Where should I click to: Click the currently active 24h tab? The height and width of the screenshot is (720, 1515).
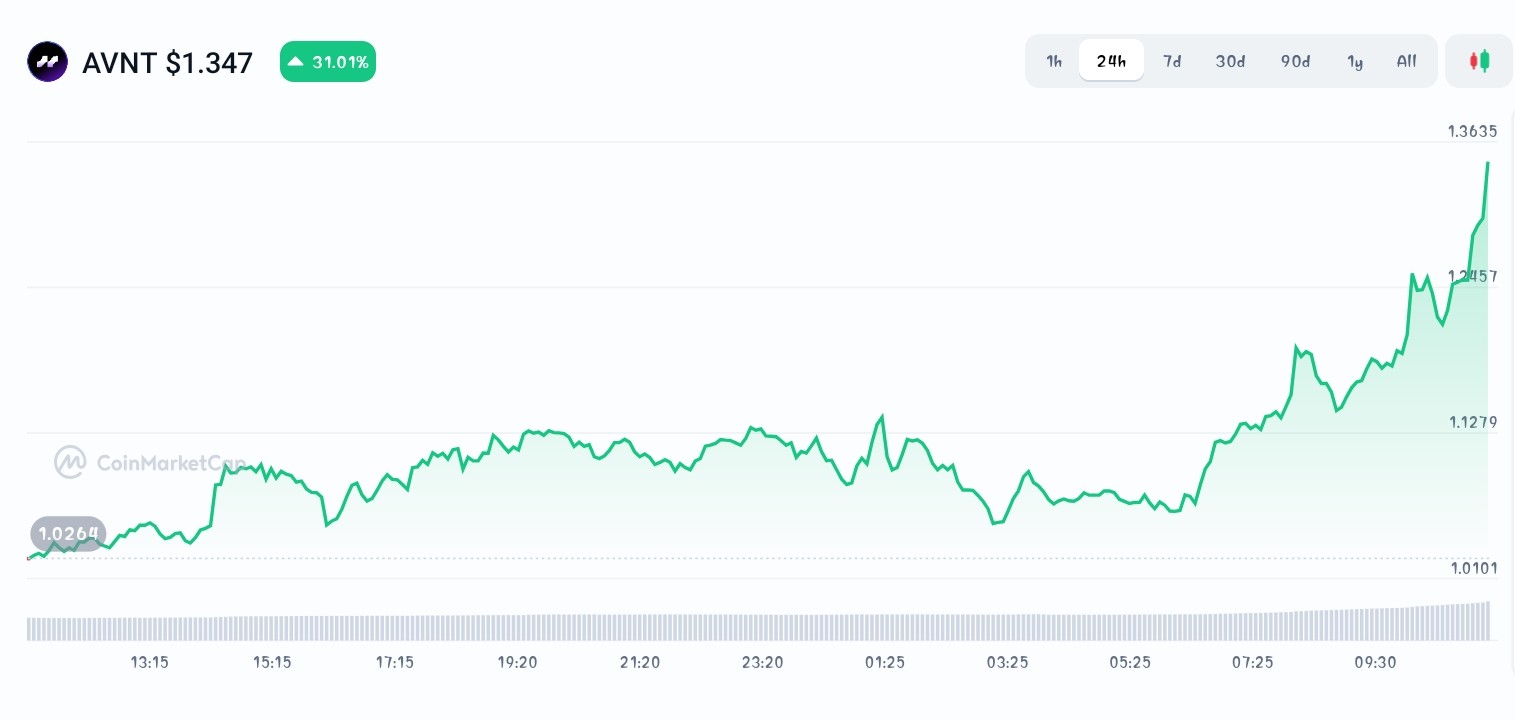(1111, 61)
